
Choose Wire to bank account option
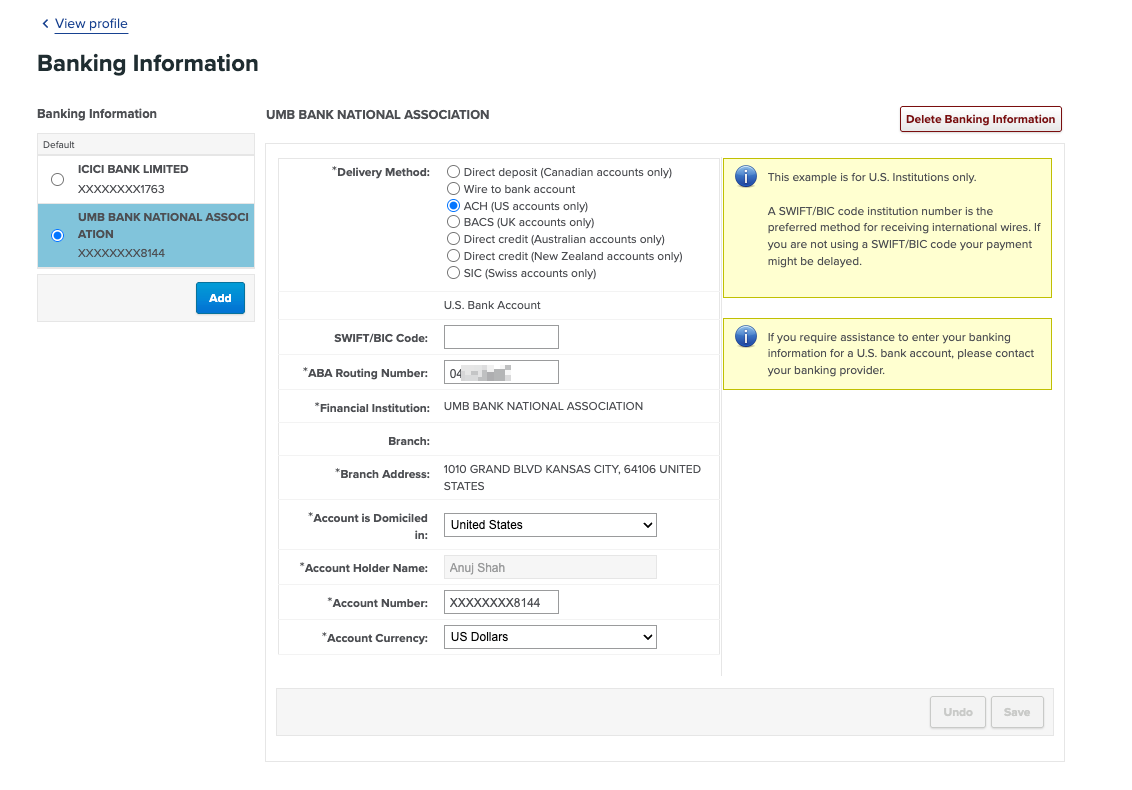pyautogui.click(x=453, y=188)
